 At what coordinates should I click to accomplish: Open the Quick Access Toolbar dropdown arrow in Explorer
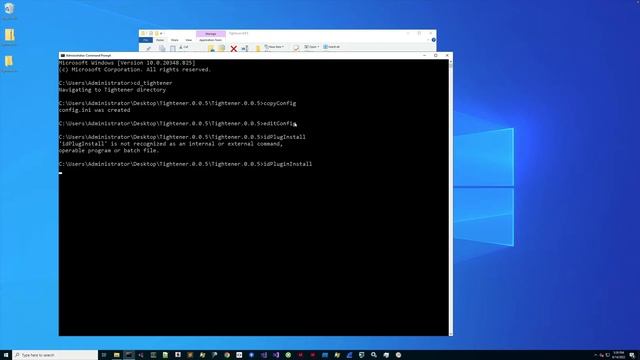pyautogui.click(x=162, y=33)
